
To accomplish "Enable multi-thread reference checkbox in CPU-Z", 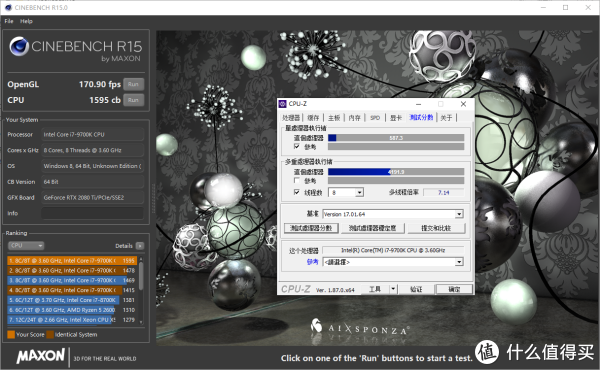I will coord(297,180).
